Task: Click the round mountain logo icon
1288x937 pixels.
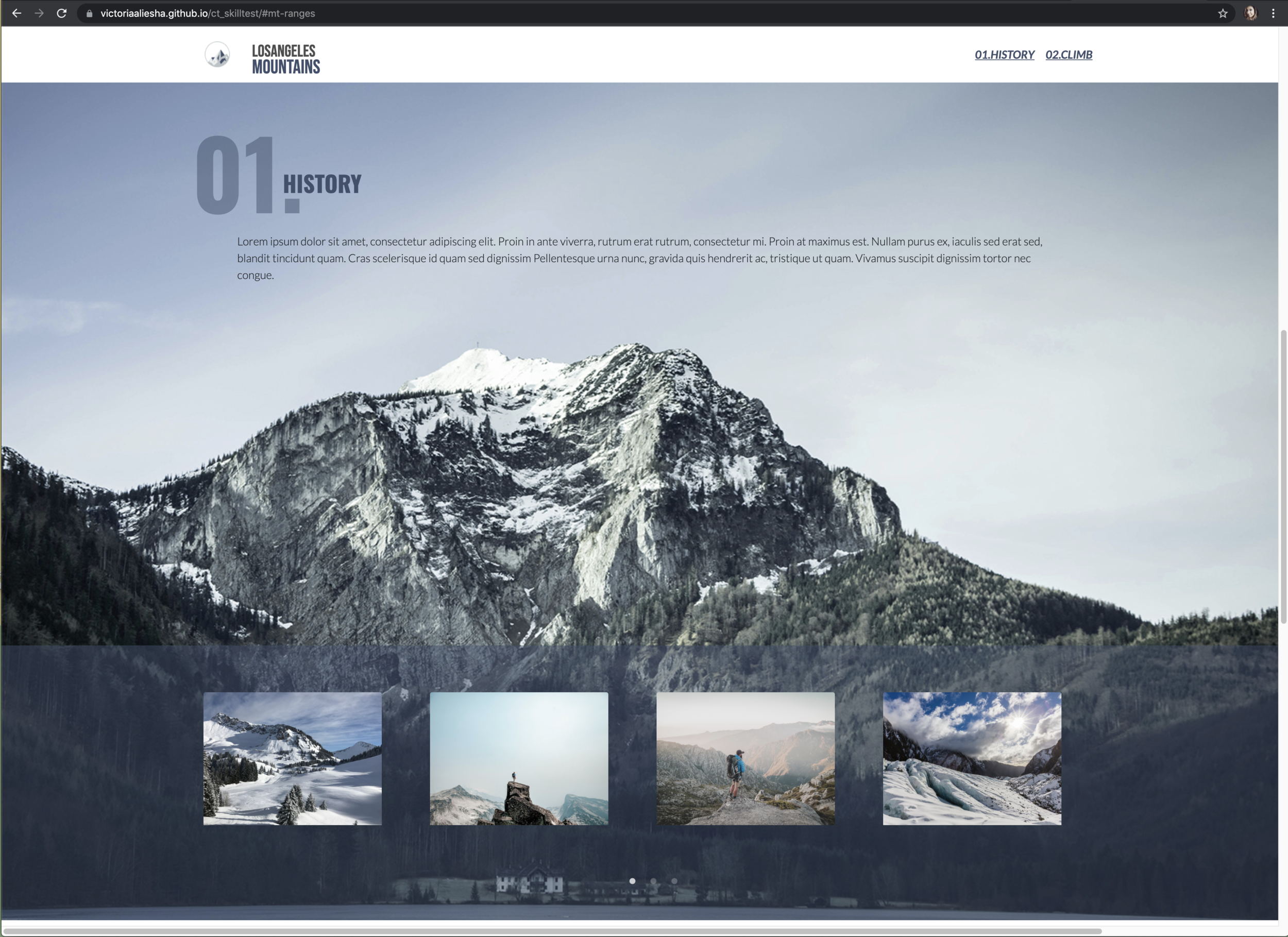Action: [217, 55]
